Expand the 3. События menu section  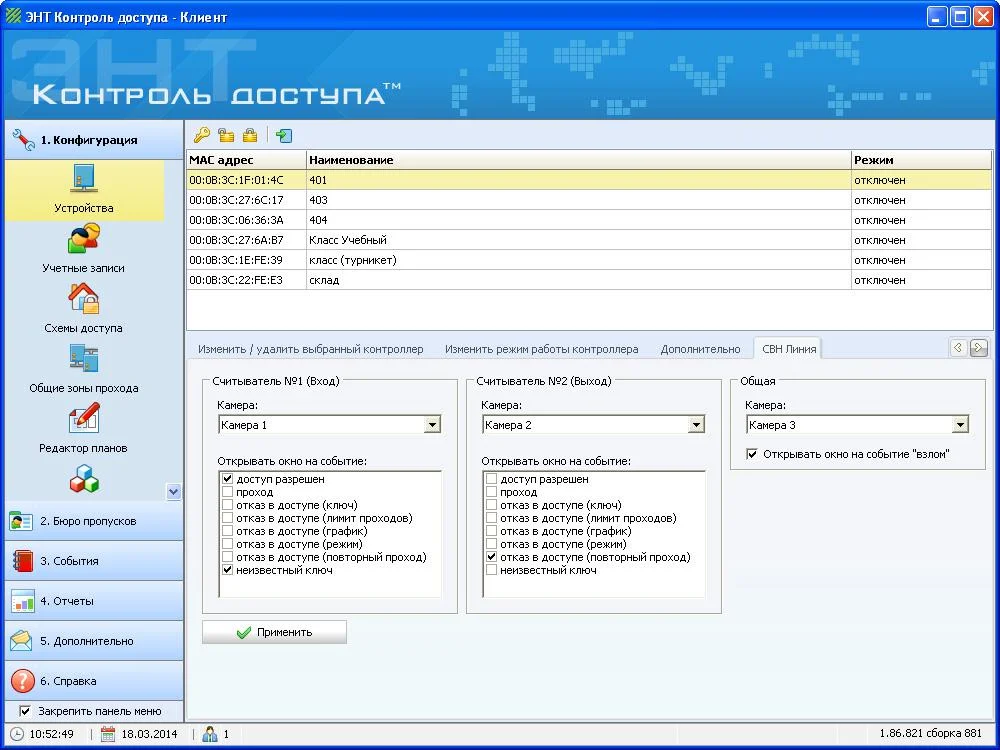pyautogui.click(x=92, y=561)
